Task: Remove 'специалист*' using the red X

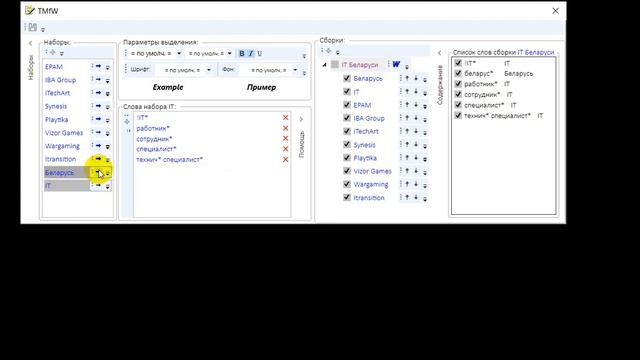Action: click(285, 149)
